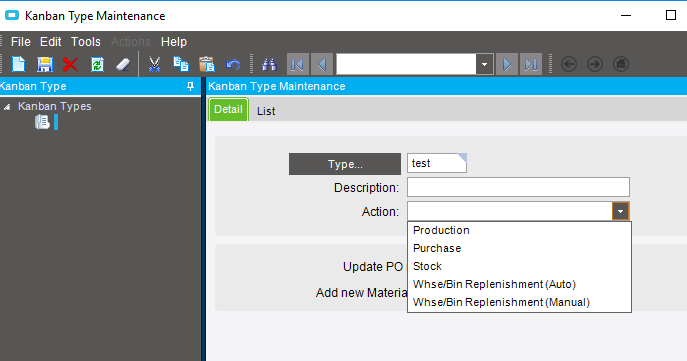Click the Kanban Type Maintenance app icon
The height and width of the screenshot is (361, 687).
(12, 15)
